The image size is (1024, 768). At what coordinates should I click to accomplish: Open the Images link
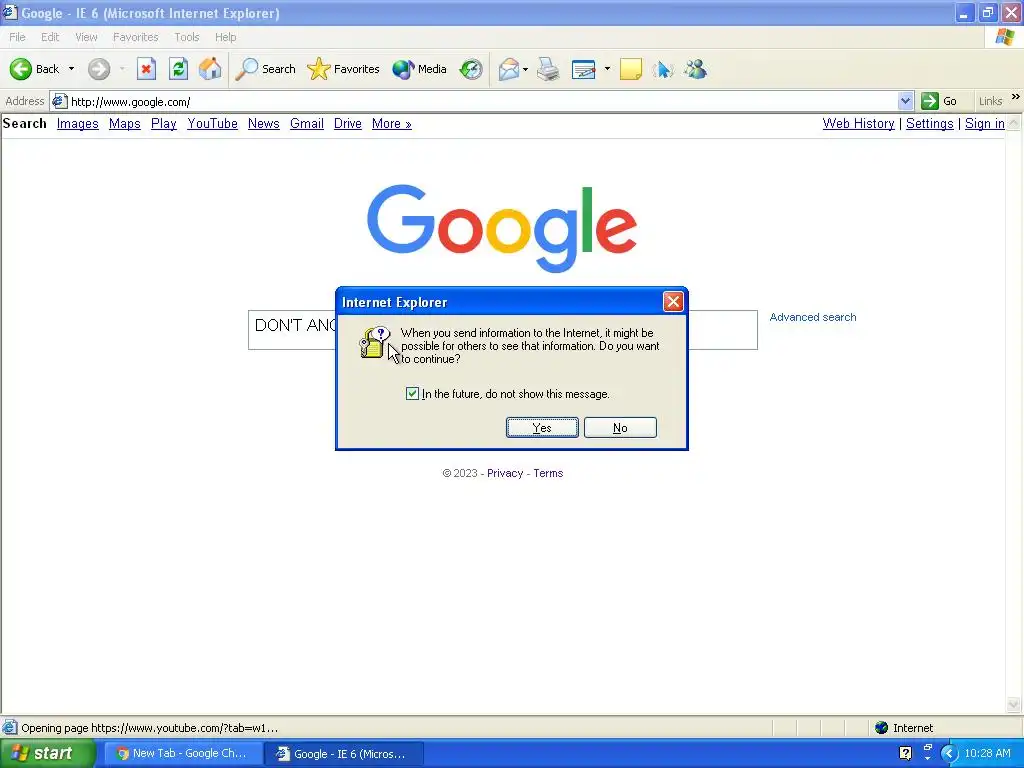pyautogui.click(x=78, y=123)
